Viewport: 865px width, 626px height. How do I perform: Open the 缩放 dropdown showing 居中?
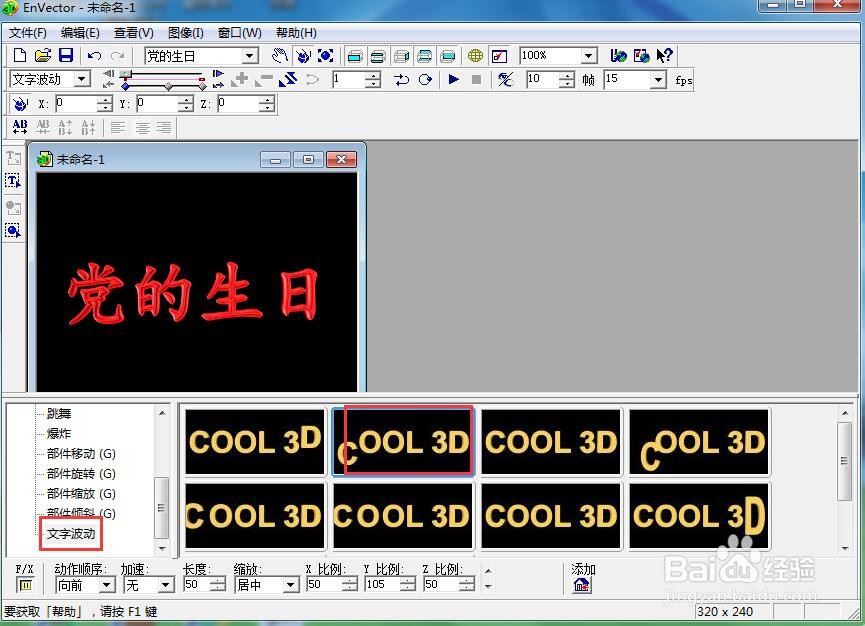click(x=291, y=585)
